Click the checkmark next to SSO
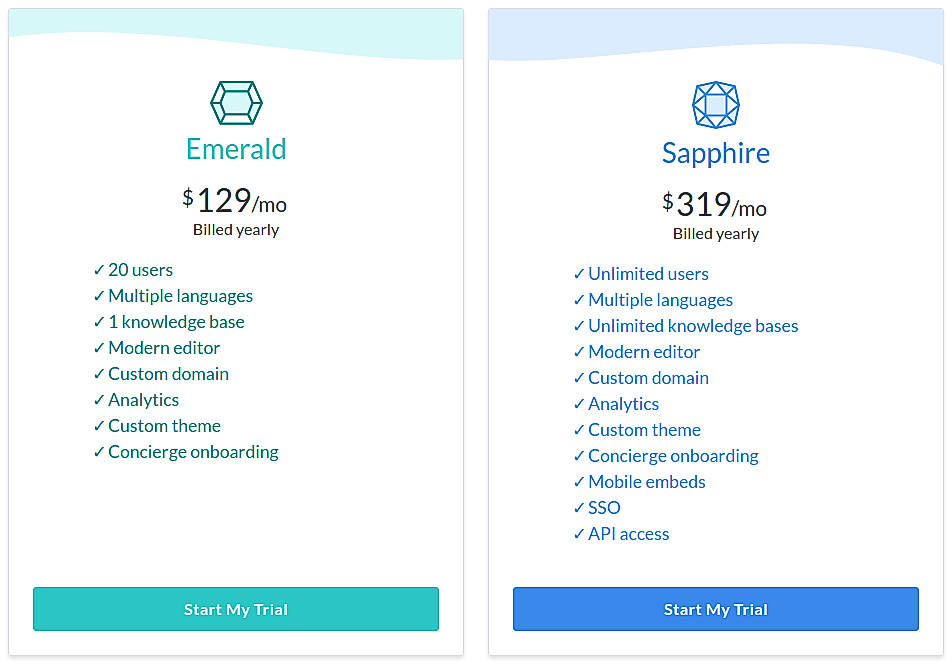 [x=579, y=508]
